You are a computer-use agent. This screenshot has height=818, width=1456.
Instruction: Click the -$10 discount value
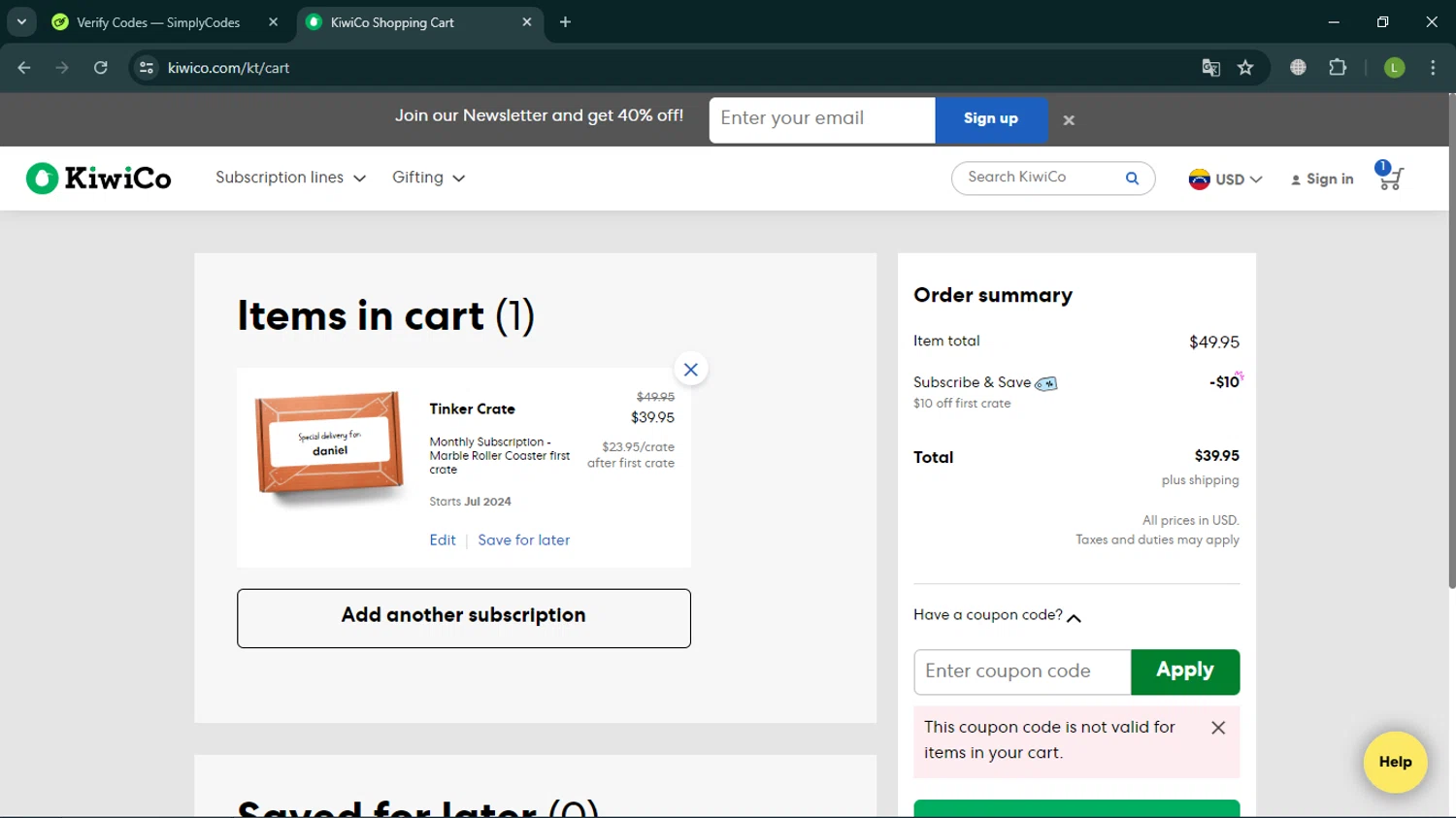1224,382
